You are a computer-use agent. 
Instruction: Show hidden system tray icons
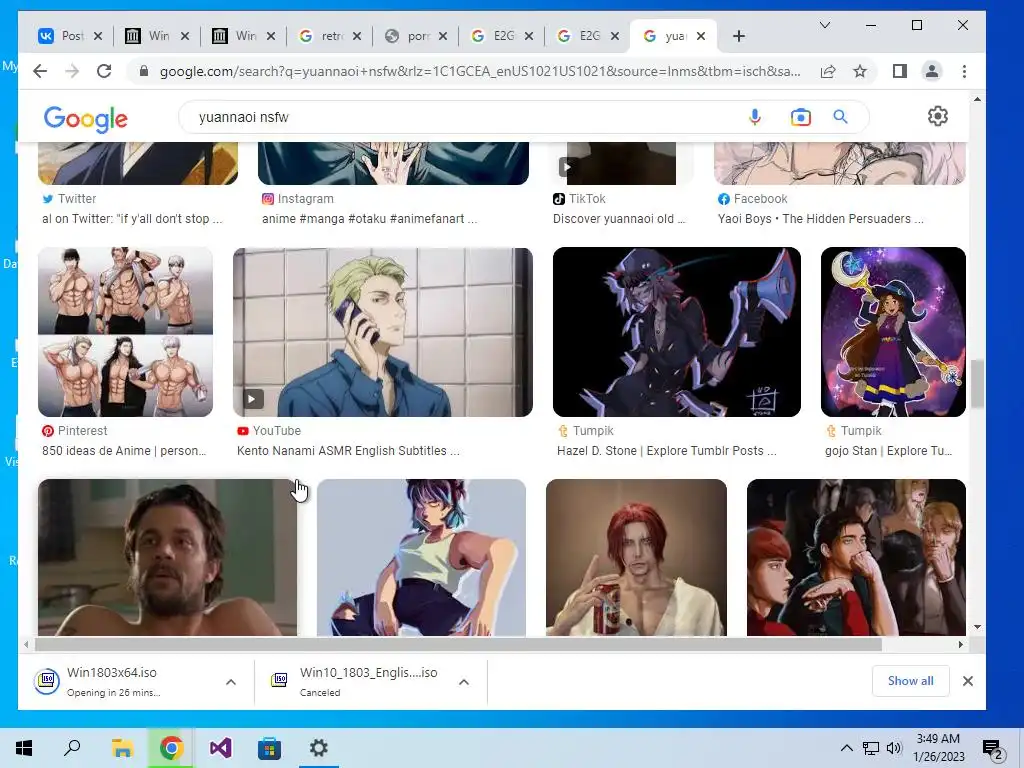[846, 748]
